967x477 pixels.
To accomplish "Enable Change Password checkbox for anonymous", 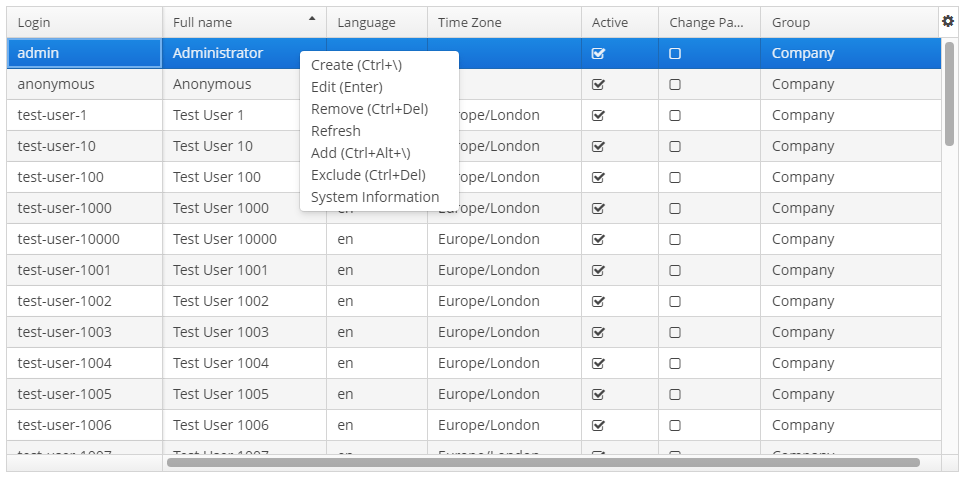I will pos(675,85).
